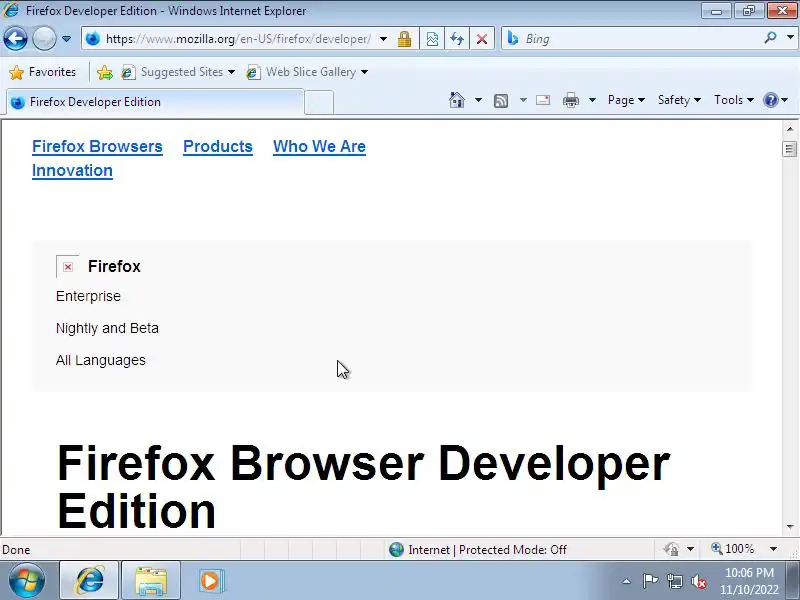Click the broken image icon beside Firefox
The height and width of the screenshot is (600, 800).
pos(67,267)
